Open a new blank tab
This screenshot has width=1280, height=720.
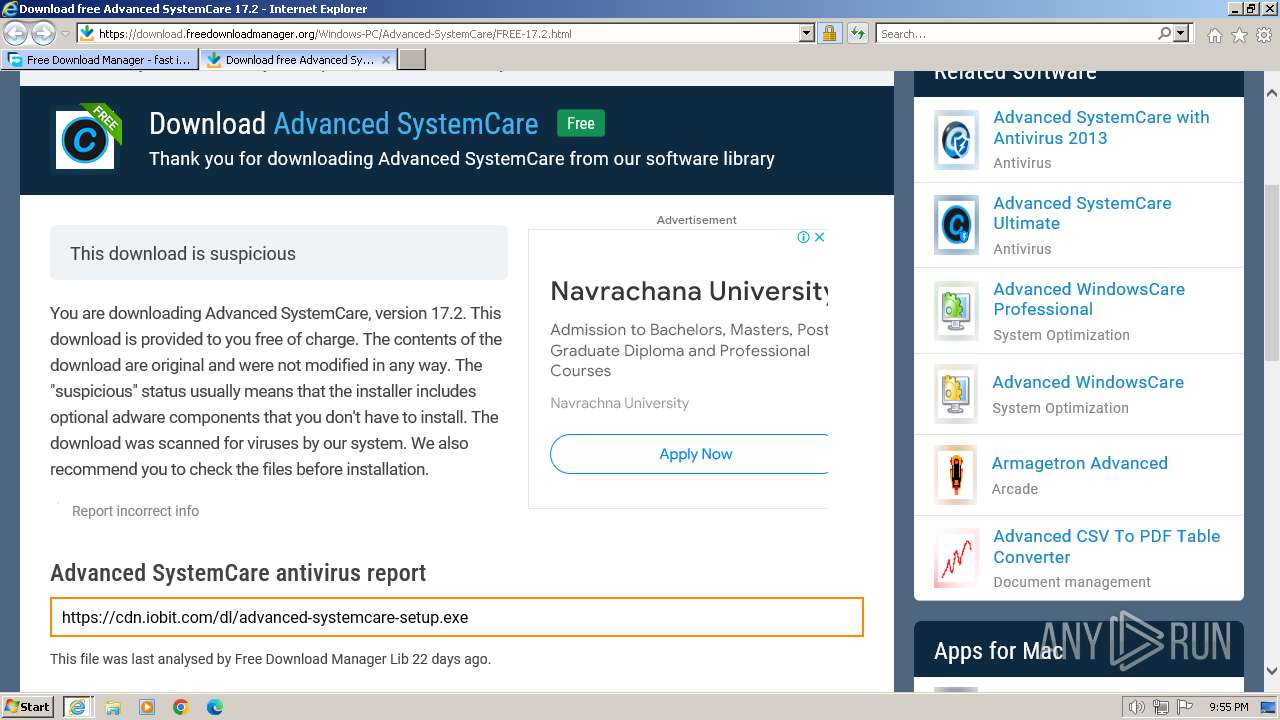412,60
